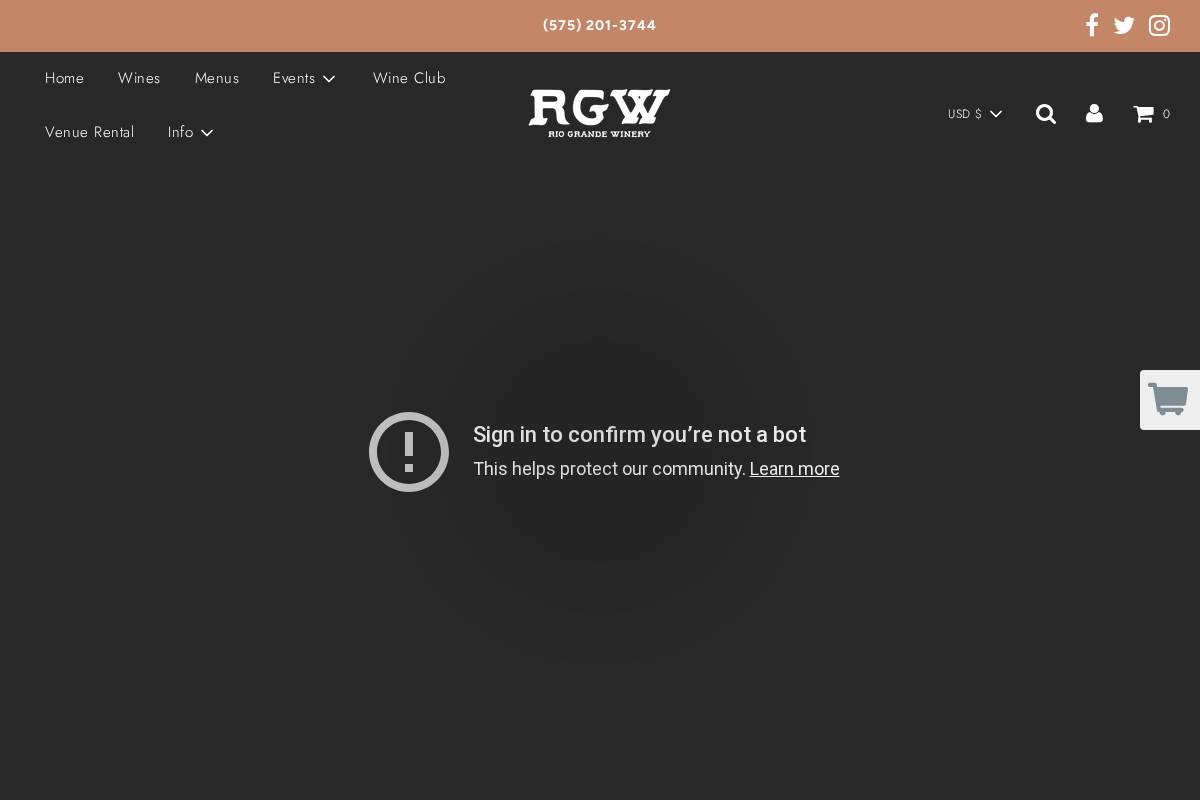This screenshot has width=1200, height=800.
Task: Open the shopping cart
Action: [x=1143, y=113]
